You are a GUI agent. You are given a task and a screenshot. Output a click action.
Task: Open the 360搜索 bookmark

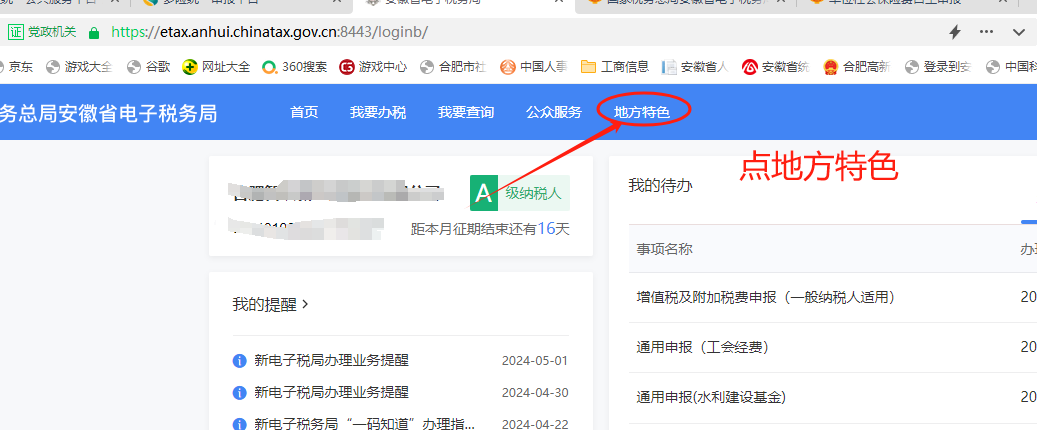pos(294,67)
